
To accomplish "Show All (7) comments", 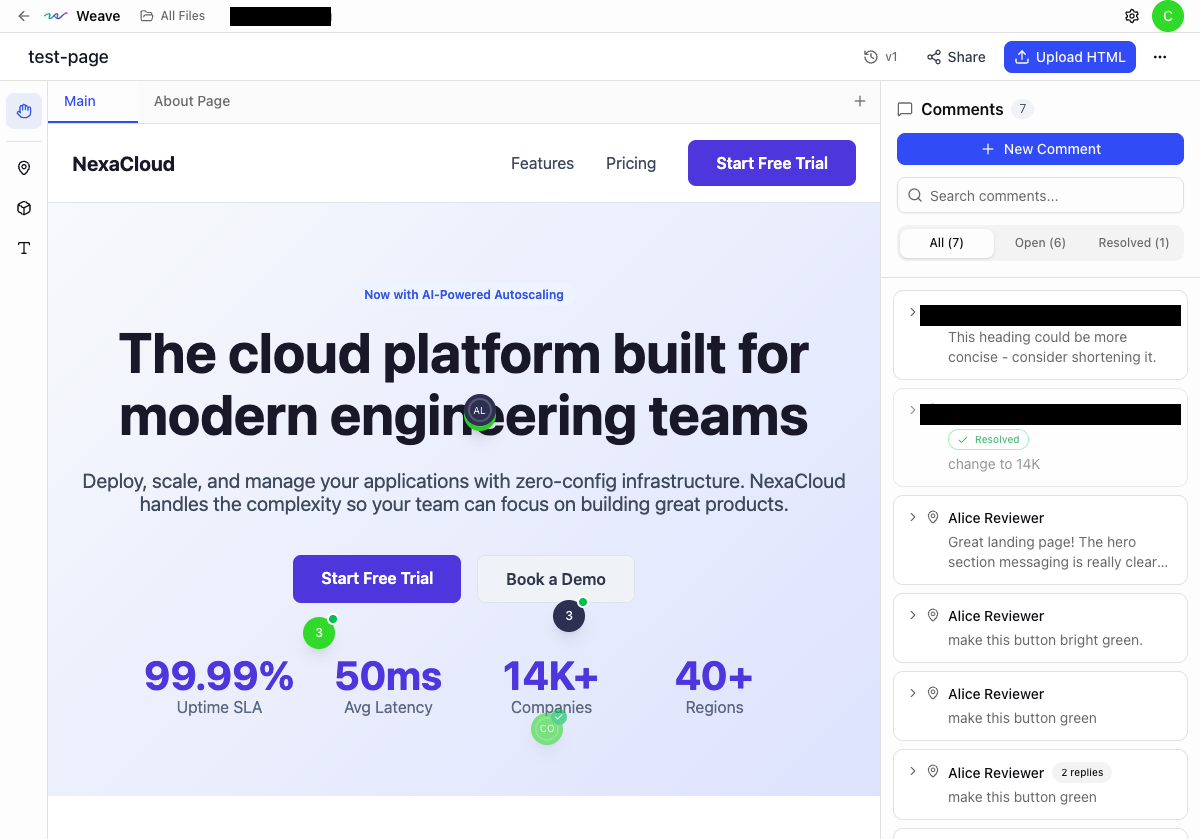I will coord(946,243).
